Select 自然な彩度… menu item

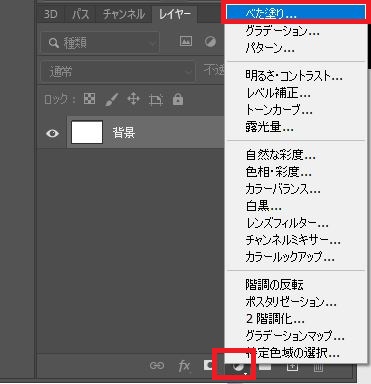(x=296, y=155)
